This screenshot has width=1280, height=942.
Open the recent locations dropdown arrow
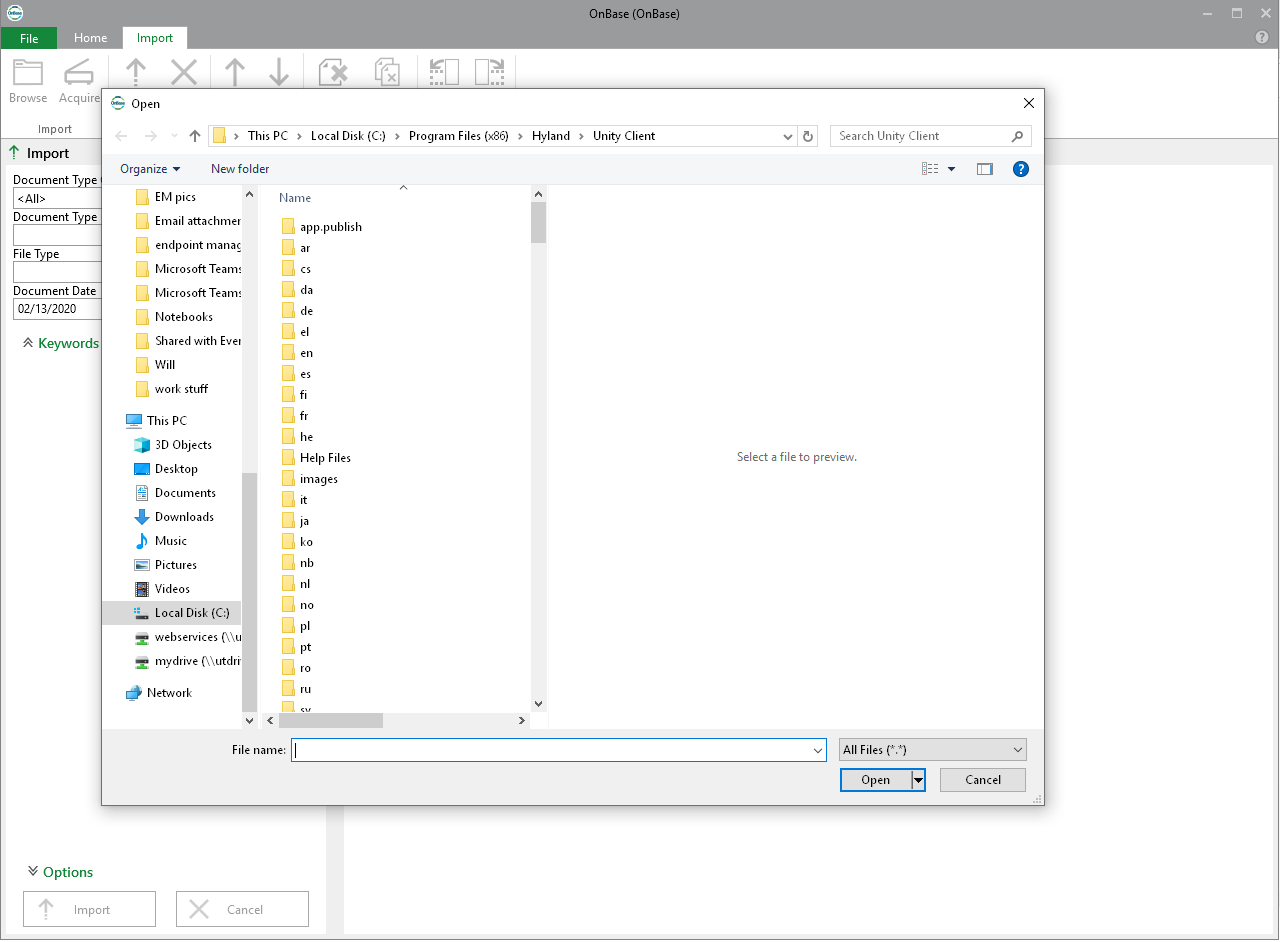click(174, 136)
